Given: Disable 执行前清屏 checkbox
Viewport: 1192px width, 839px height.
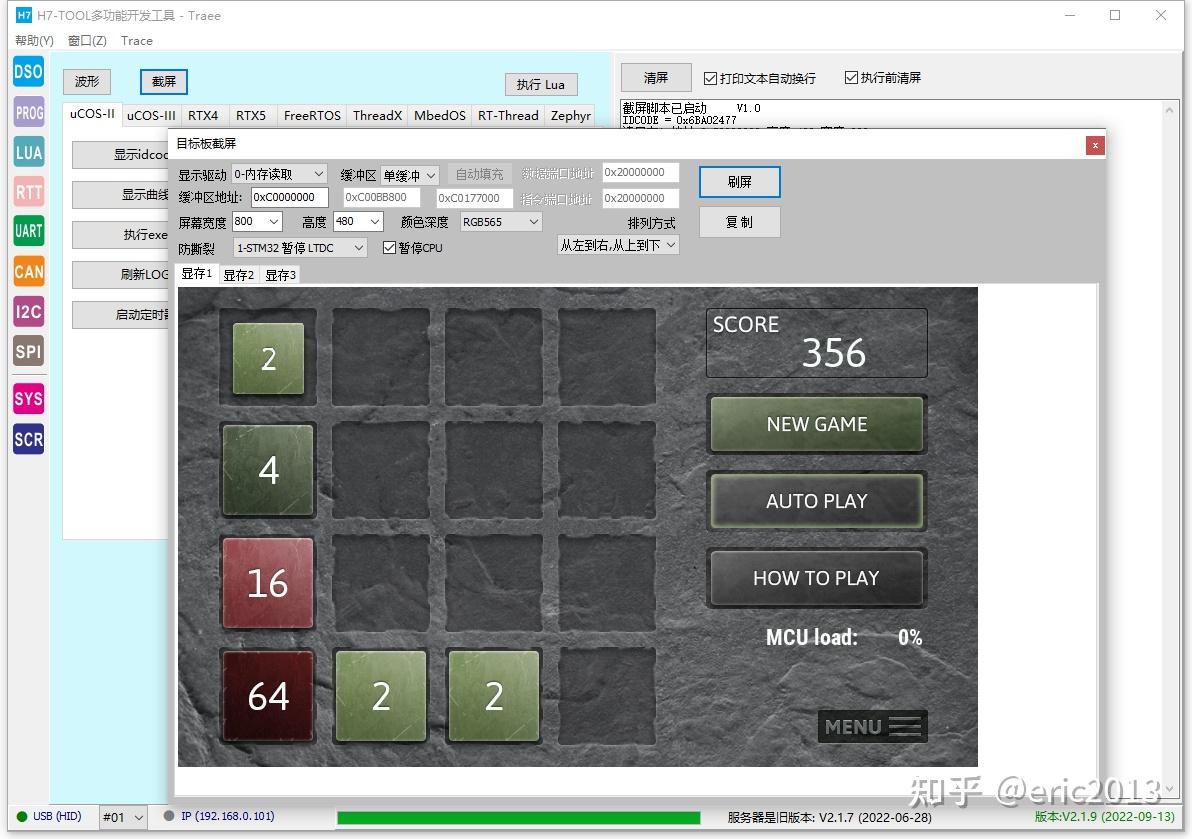Looking at the screenshot, I should pos(851,77).
